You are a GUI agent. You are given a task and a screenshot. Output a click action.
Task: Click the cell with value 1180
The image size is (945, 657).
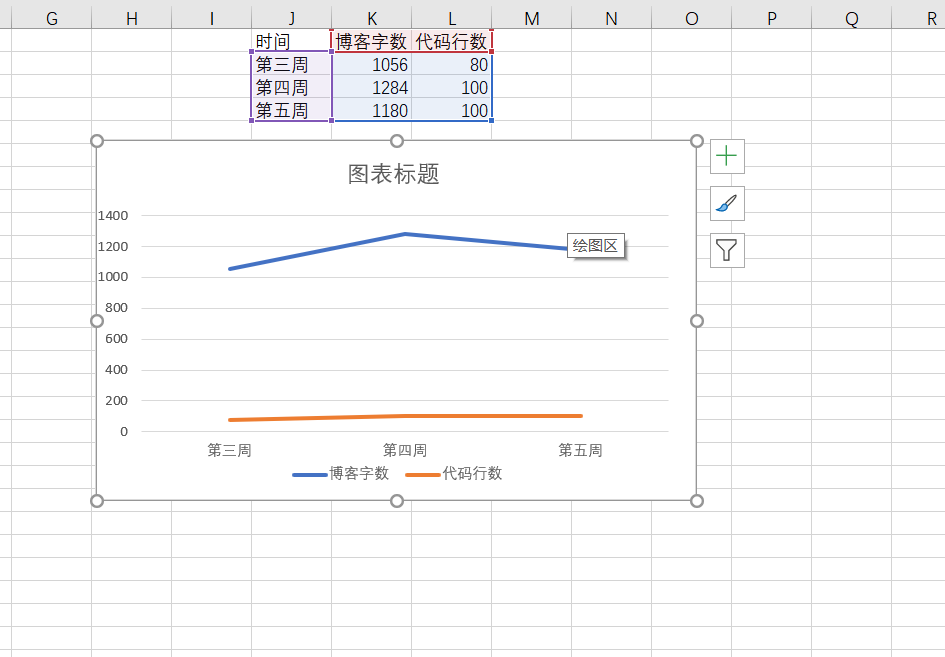372,110
